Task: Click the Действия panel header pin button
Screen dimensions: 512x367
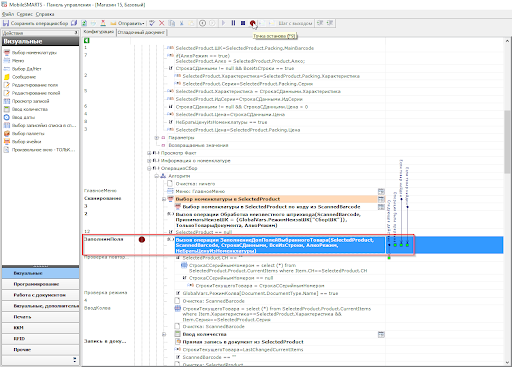Action: click(x=76, y=33)
